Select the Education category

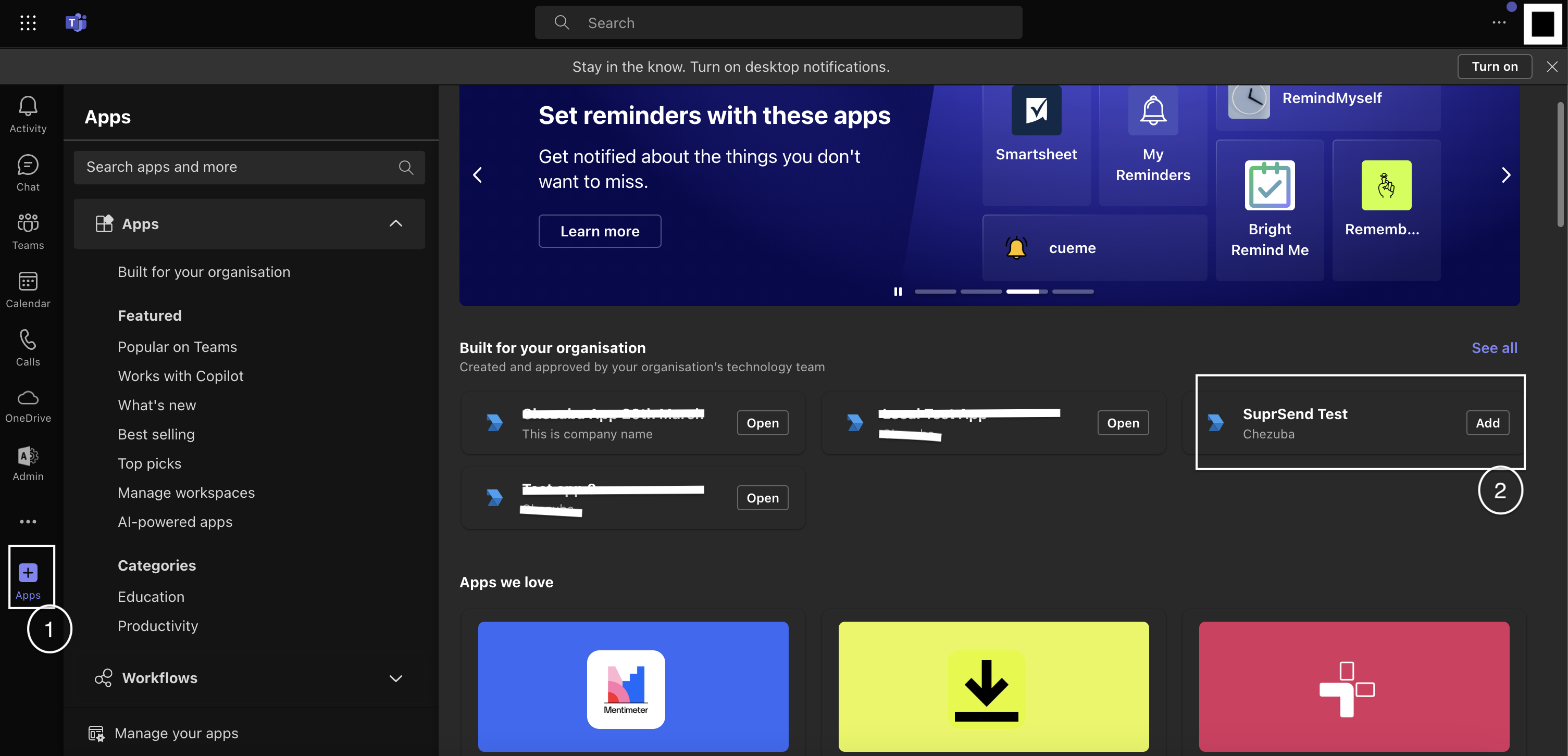click(151, 597)
